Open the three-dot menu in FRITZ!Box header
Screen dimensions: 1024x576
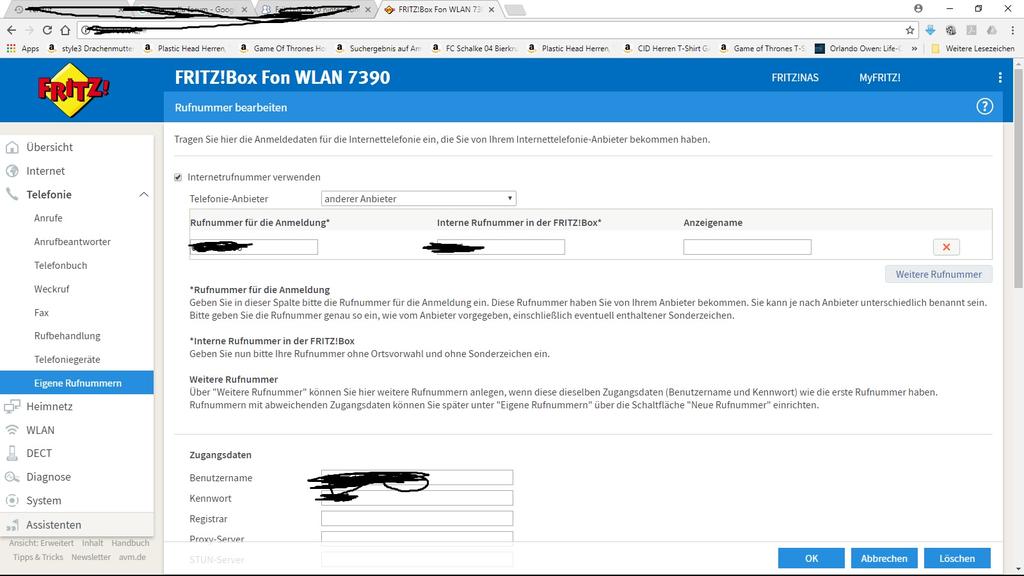999,78
